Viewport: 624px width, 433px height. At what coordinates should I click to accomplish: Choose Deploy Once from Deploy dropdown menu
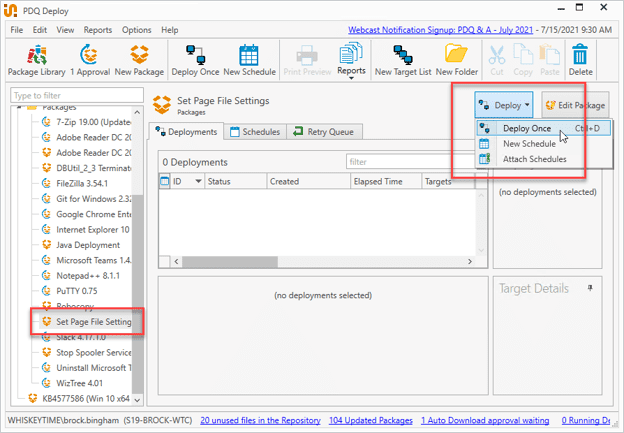[x=544, y=128]
